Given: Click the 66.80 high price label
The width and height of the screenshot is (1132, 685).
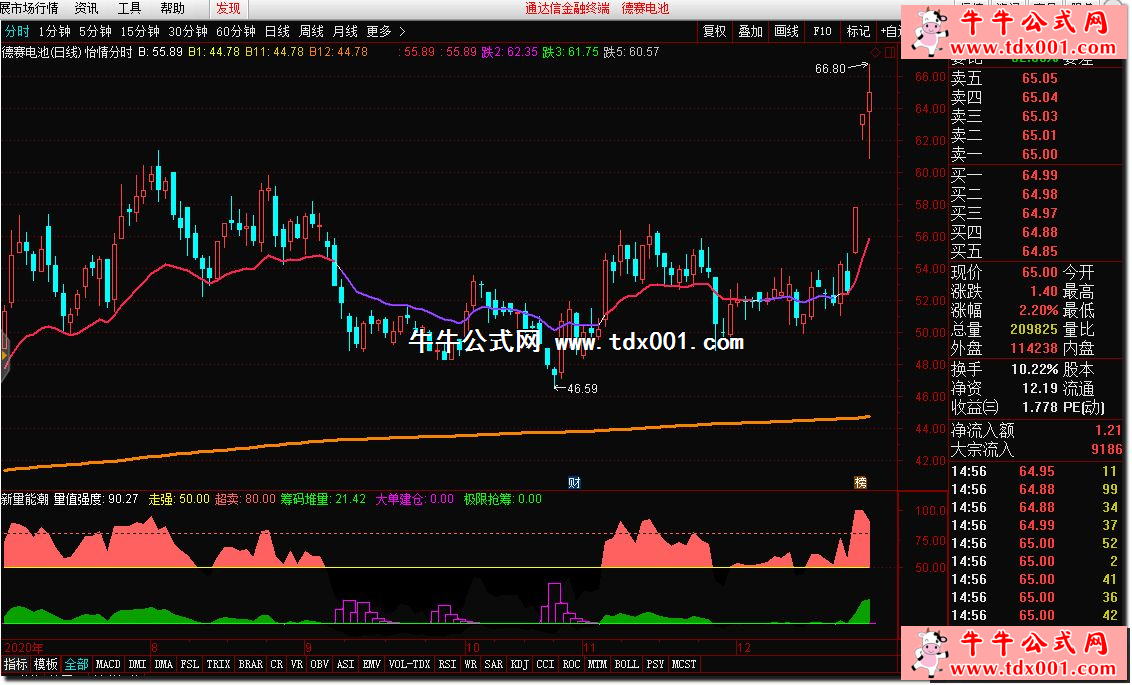Looking at the screenshot, I should (x=830, y=69).
